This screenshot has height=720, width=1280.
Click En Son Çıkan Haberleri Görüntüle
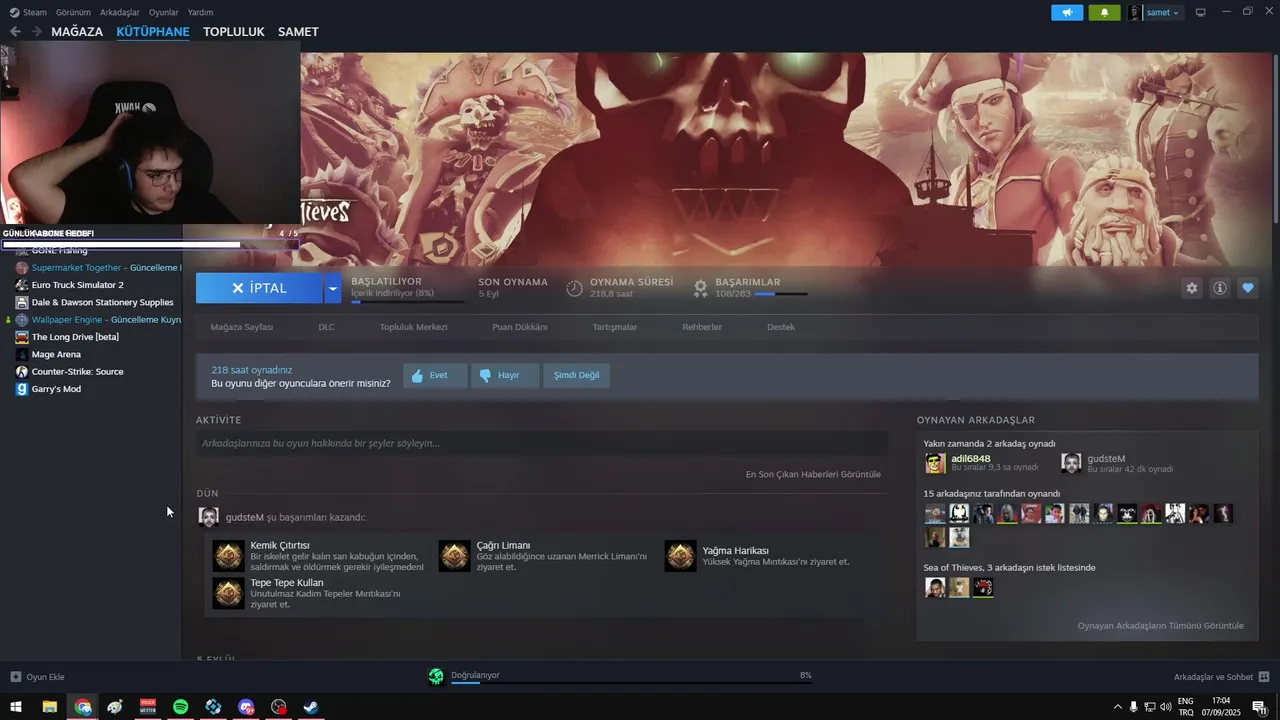(x=813, y=474)
